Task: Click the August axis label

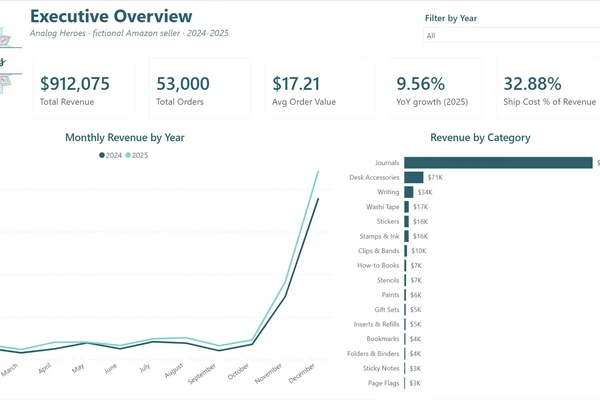Action: pyautogui.click(x=174, y=371)
